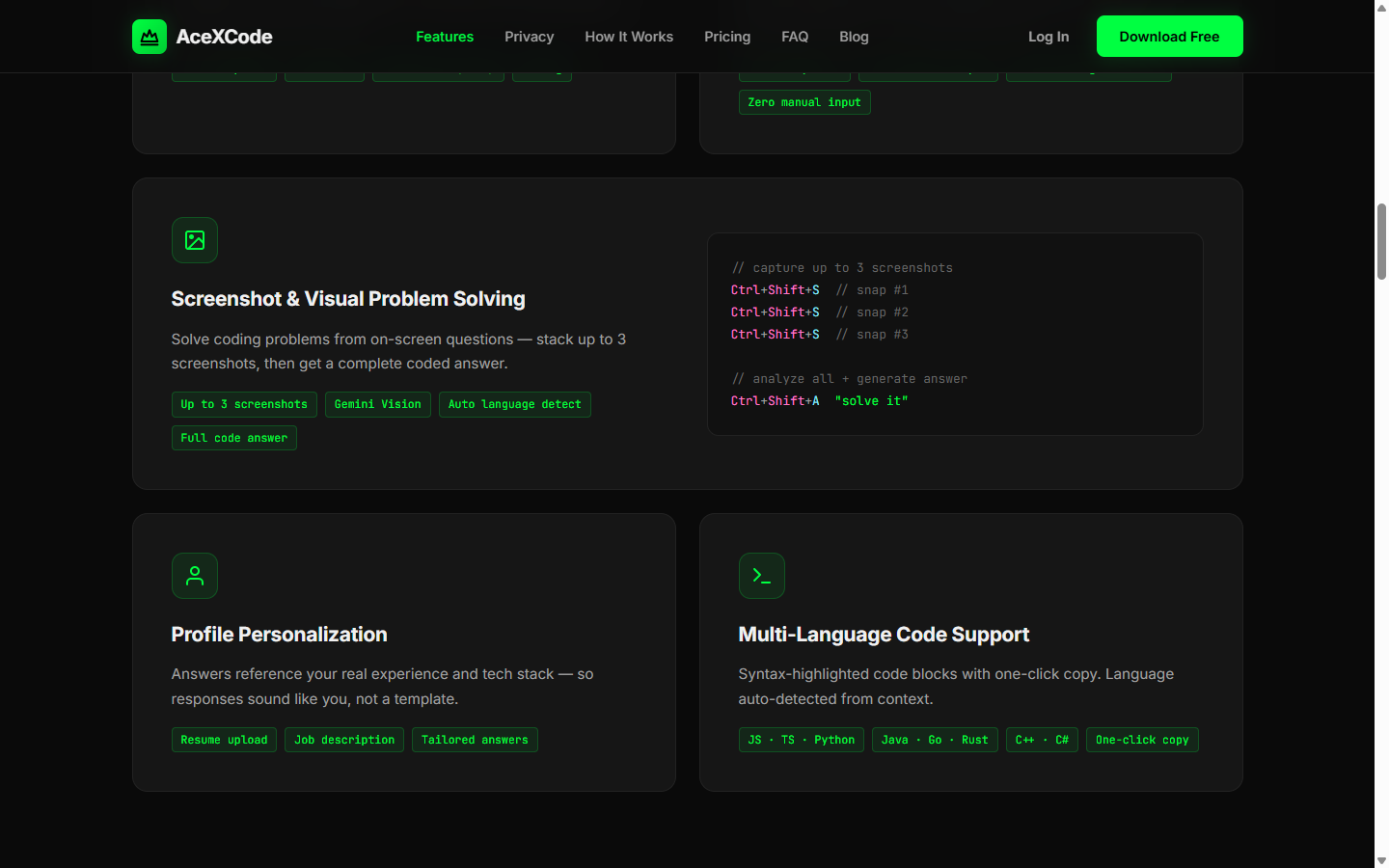Click the AceXCode crown logo icon
The width and height of the screenshot is (1389, 868).
click(x=150, y=37)
